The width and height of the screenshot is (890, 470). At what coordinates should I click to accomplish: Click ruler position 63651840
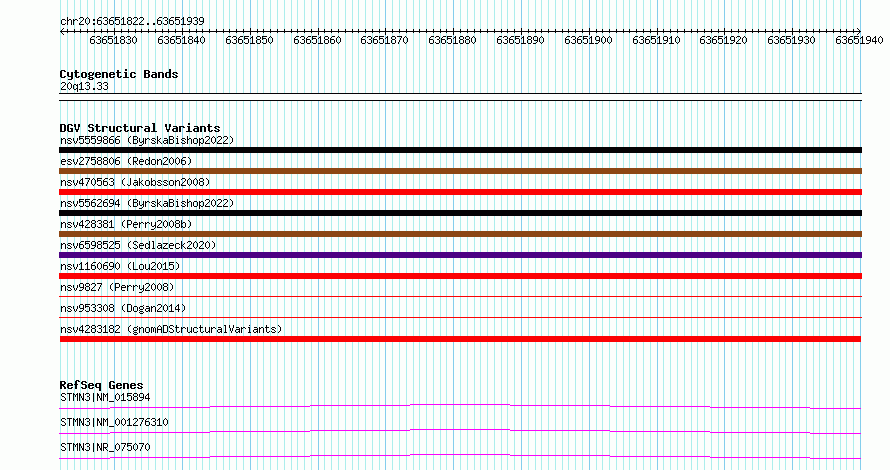coord(182,40)
